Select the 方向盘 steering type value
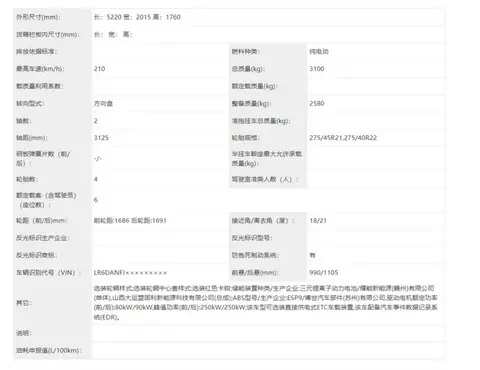 pos(103,104)
